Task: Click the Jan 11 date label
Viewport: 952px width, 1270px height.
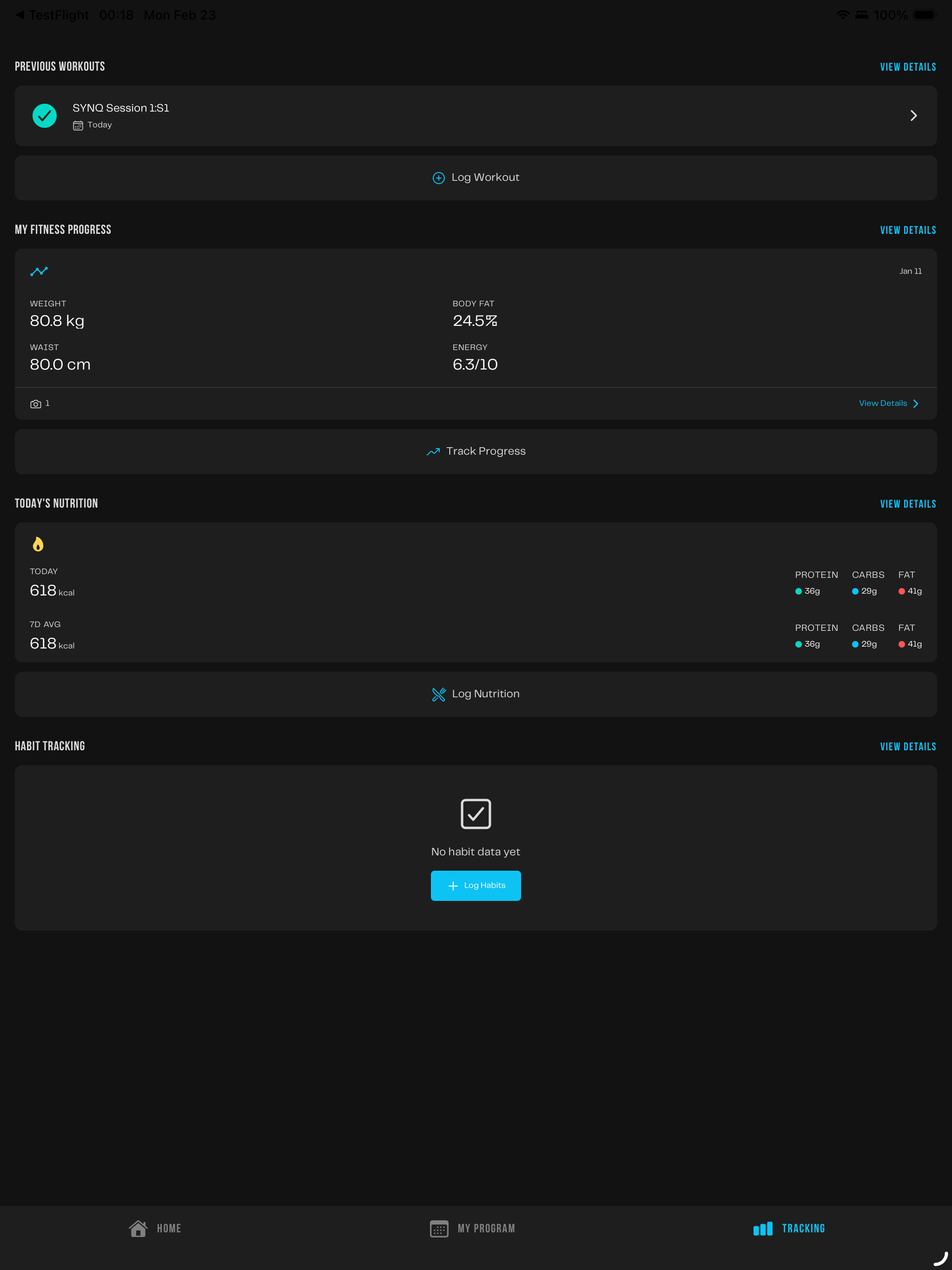Action: pos(911,271)
